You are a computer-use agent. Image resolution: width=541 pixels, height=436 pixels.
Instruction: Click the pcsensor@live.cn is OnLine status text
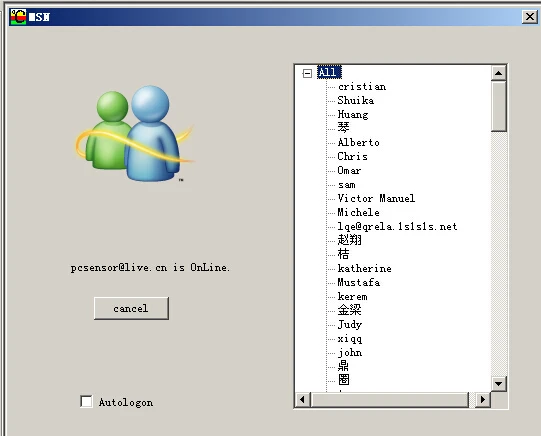150,268
